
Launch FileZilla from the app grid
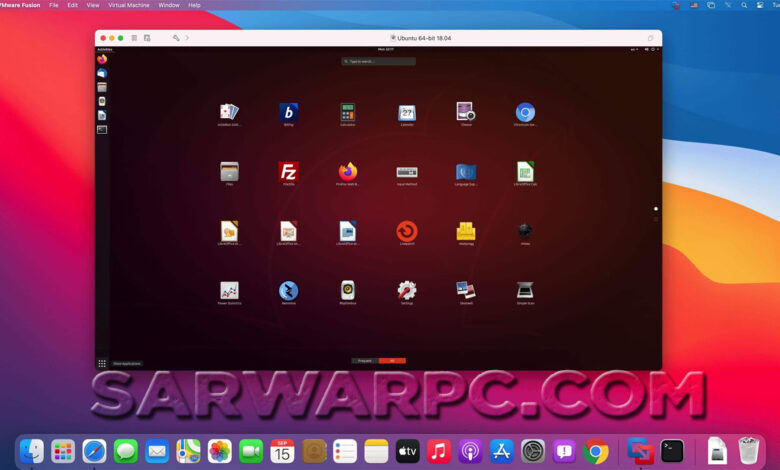coord(289,172)
